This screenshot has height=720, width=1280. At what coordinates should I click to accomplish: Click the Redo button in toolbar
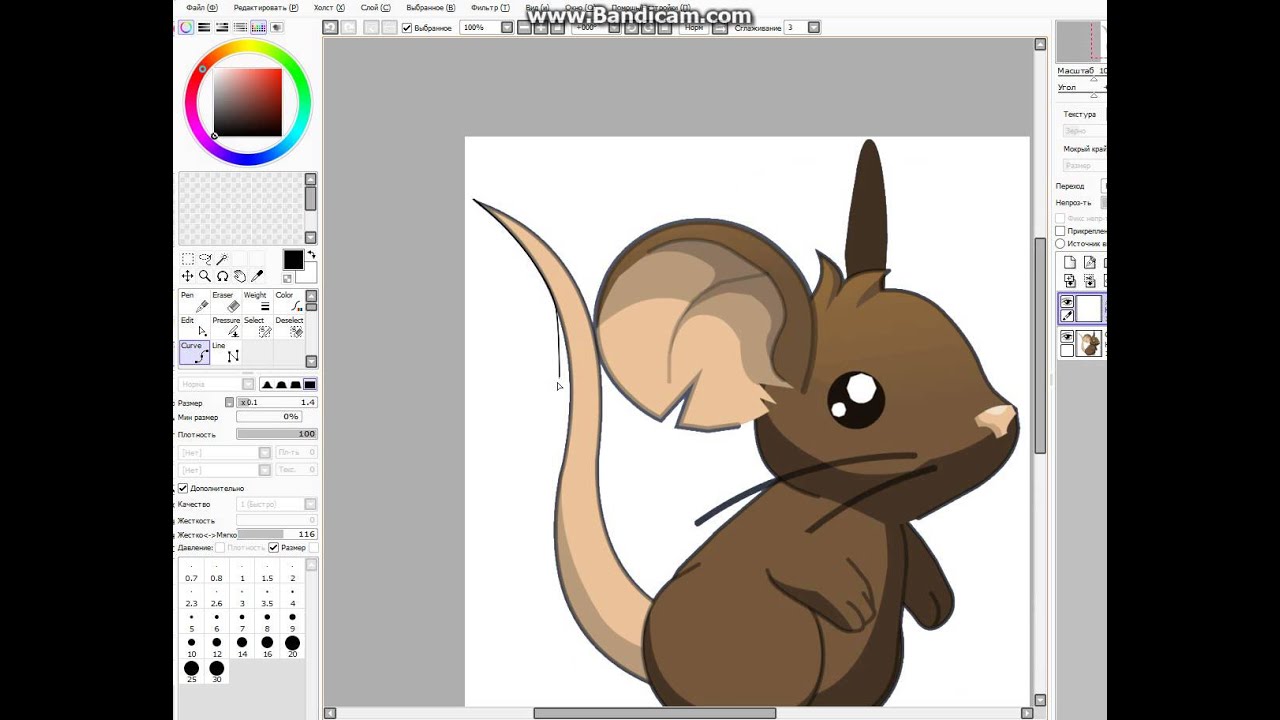[x=349, y=28]
